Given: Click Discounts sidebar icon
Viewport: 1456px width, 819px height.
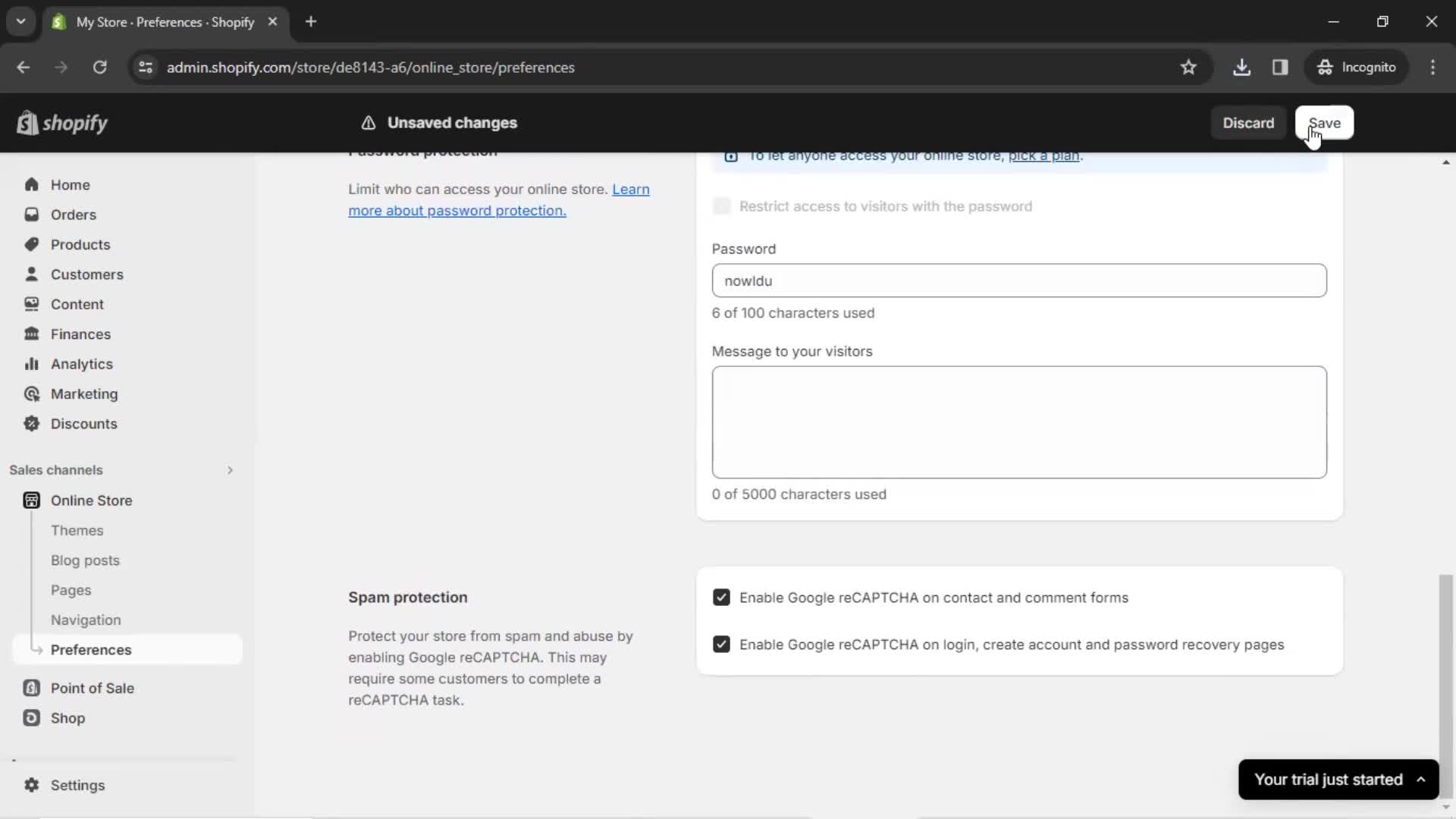Looking at the screenshot, I should (x=31, y=424).
